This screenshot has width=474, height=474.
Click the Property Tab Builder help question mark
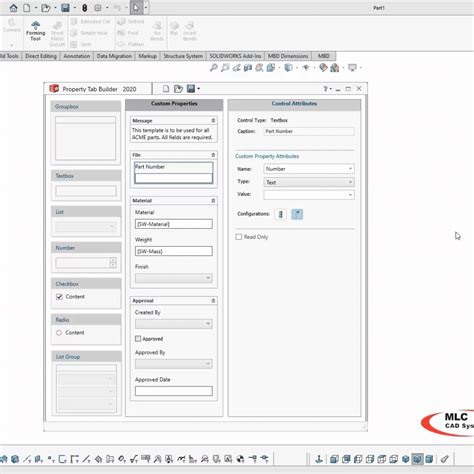[x=325, y=89]
